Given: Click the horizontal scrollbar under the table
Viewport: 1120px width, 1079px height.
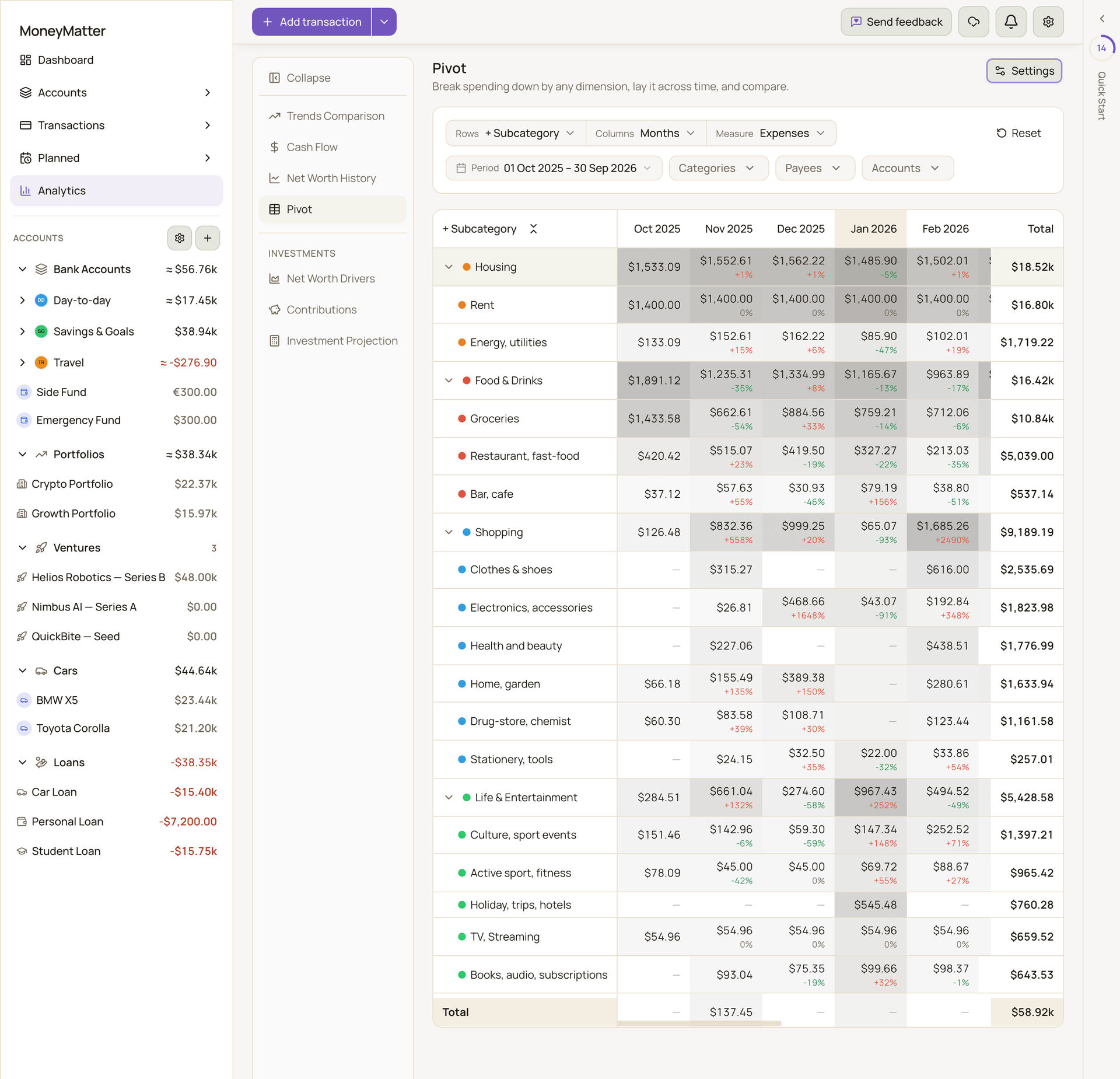Looking at the screenshot, I should (x=699, y=1023).
